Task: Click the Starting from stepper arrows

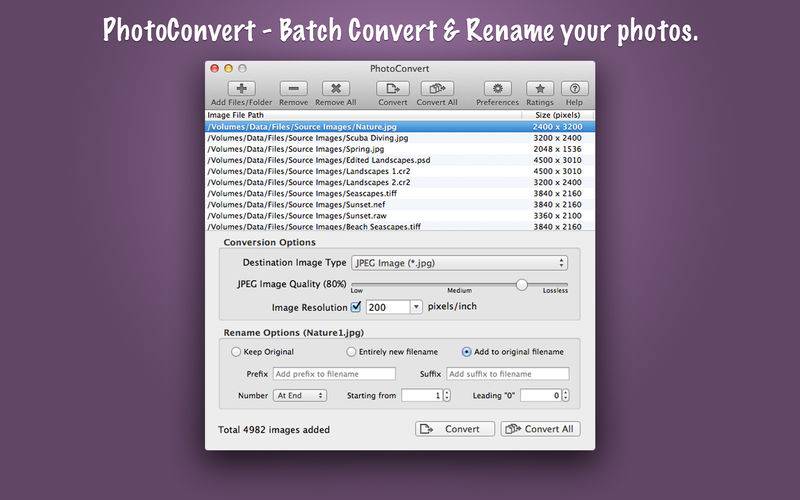Action: tap(447, 395)
